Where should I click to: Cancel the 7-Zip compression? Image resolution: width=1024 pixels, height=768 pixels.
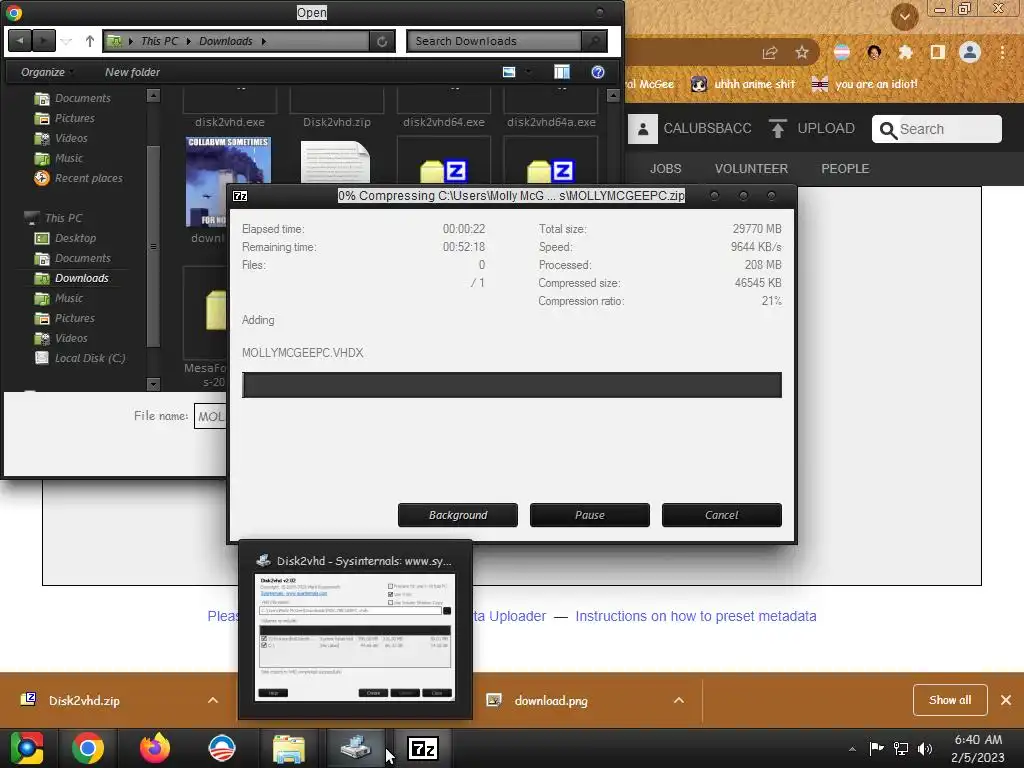pos(722,515)
